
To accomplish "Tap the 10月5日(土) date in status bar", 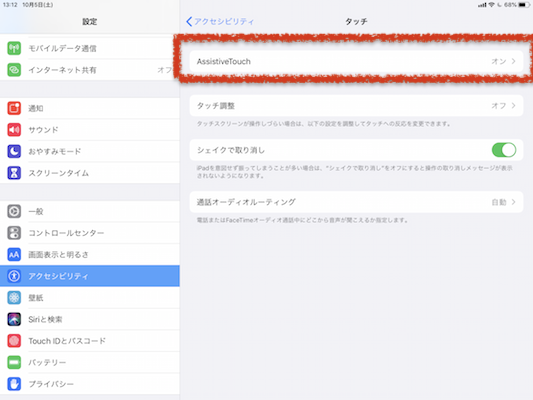I will (38, 5).
